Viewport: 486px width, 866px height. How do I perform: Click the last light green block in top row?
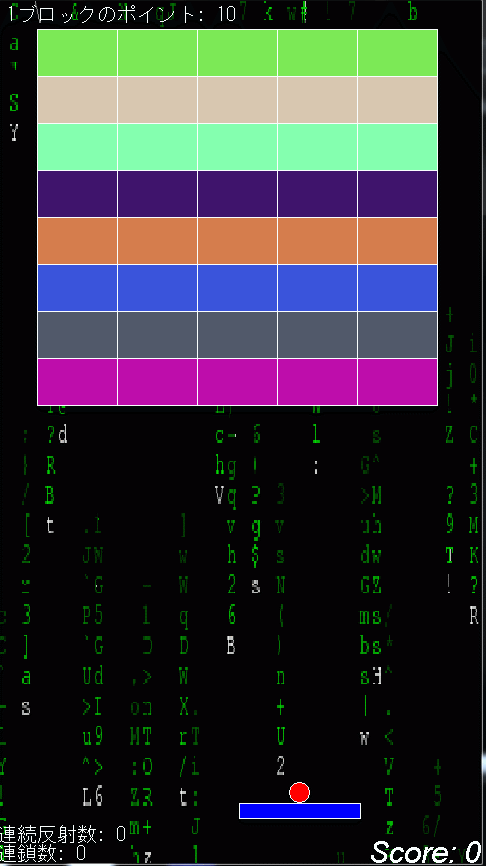pyautogui.click(x=398, y=53)
